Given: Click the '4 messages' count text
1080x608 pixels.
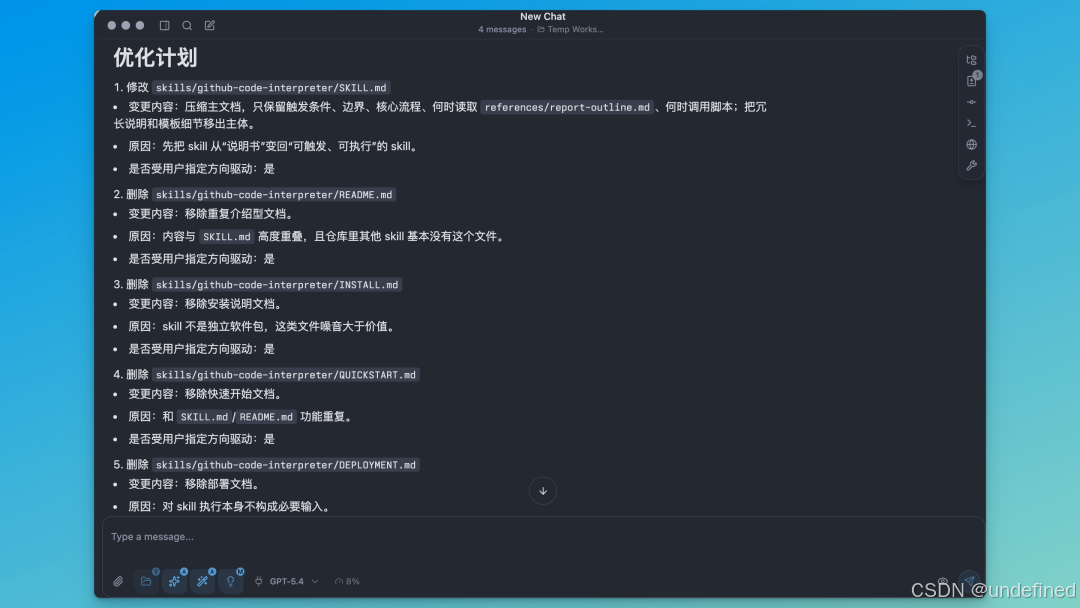Looking at the screenshot, I should (502, 30).
